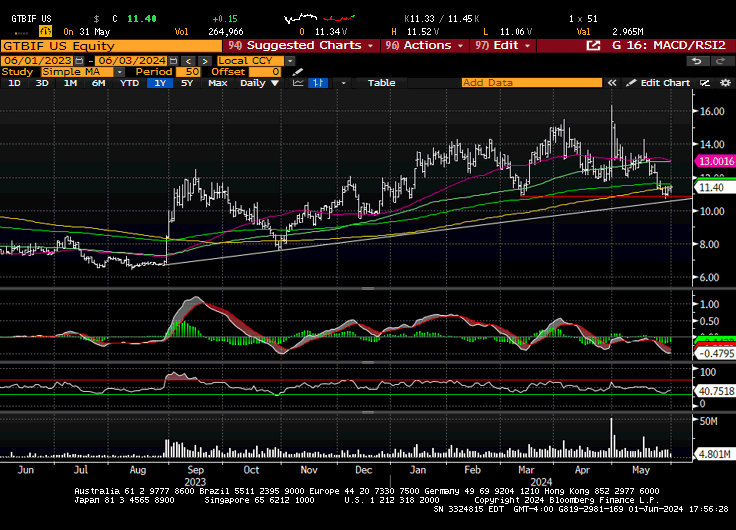
Task: Click the Period field showing 50
Action: coord(189,72)
